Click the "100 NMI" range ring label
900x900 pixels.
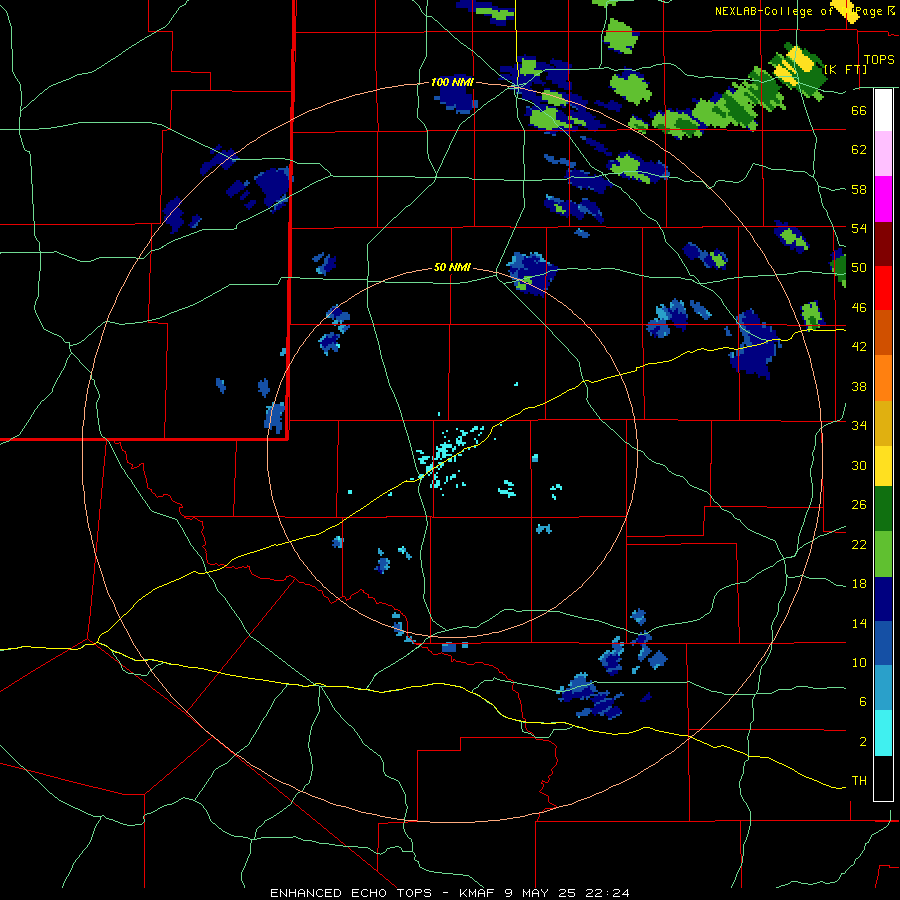point(452,83)
